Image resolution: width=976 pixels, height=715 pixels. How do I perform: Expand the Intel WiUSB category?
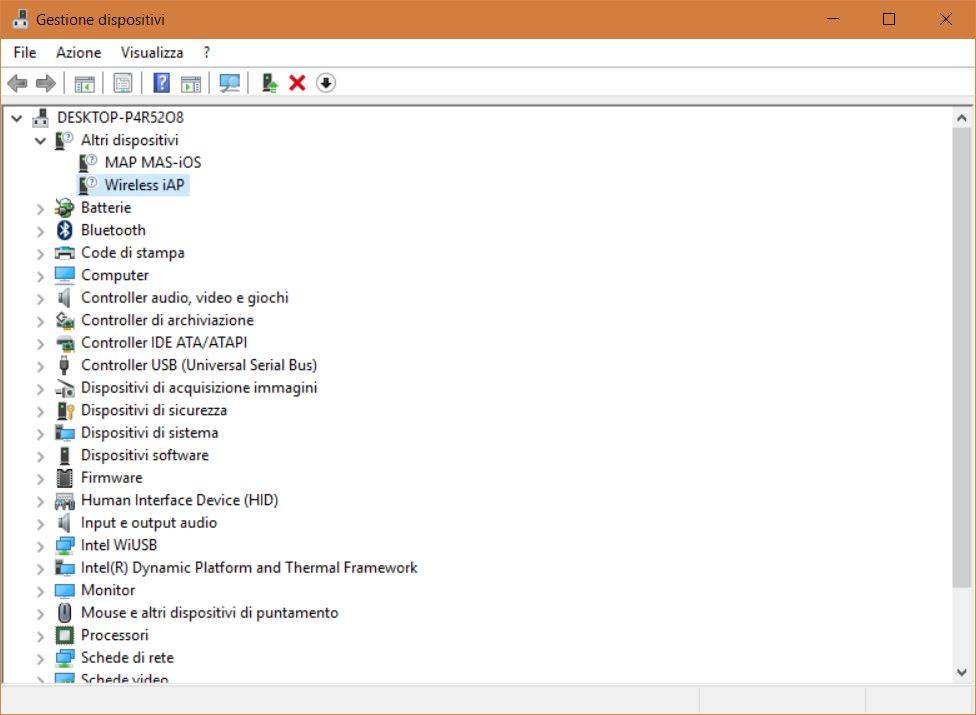click(x=40, y=546)
